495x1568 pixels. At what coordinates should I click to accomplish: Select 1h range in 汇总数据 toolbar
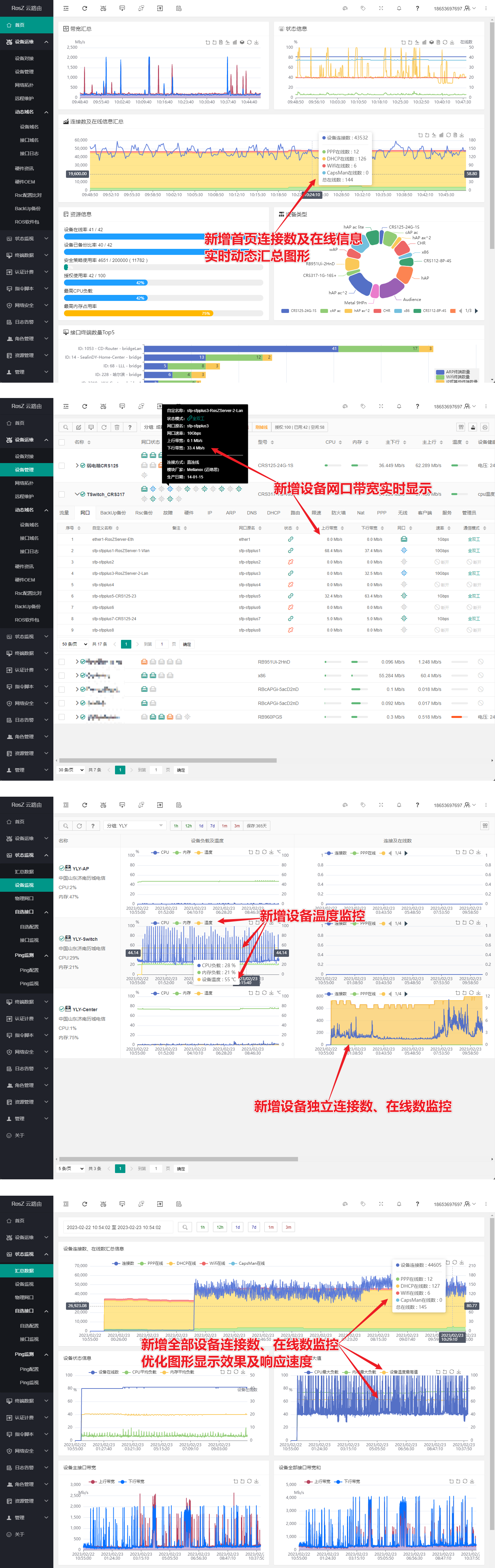point(203,1227)
